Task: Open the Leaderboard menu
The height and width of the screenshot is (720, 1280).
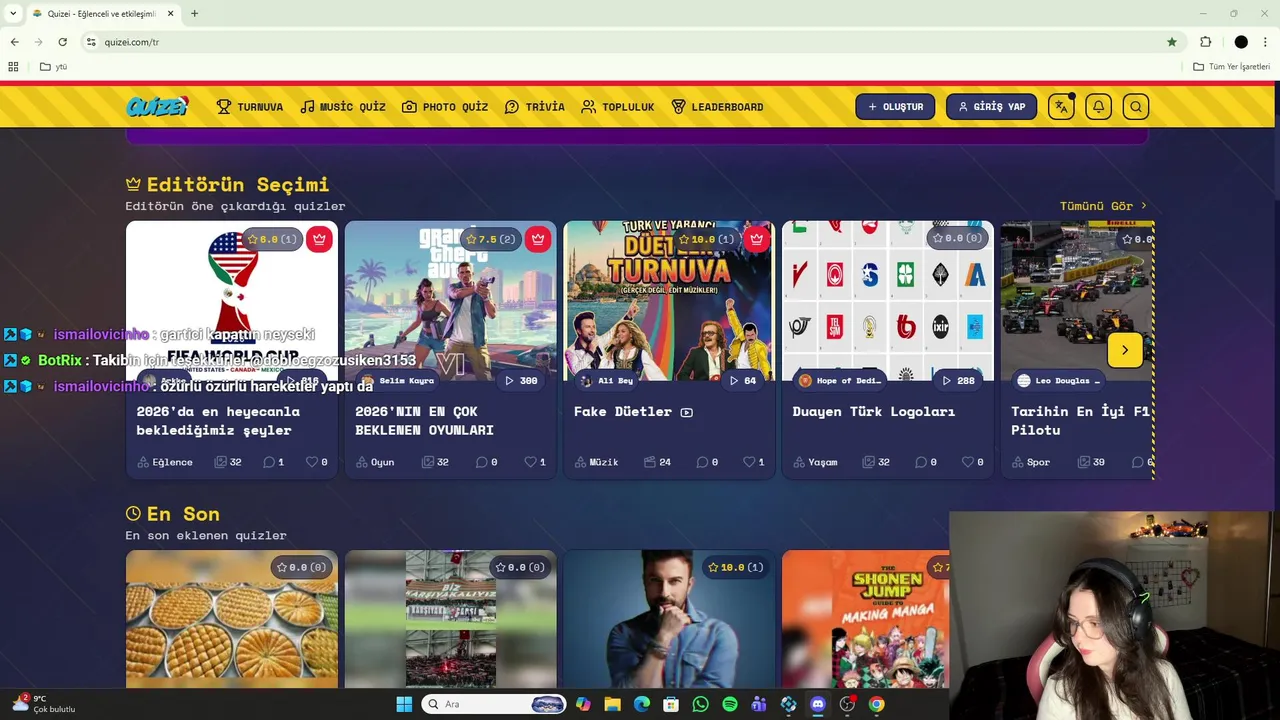Action: point(717,107)
